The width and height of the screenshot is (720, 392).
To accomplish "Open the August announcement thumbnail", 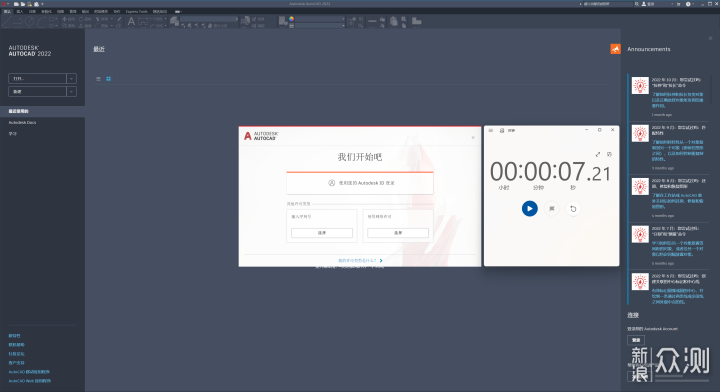I will (640, 186).
